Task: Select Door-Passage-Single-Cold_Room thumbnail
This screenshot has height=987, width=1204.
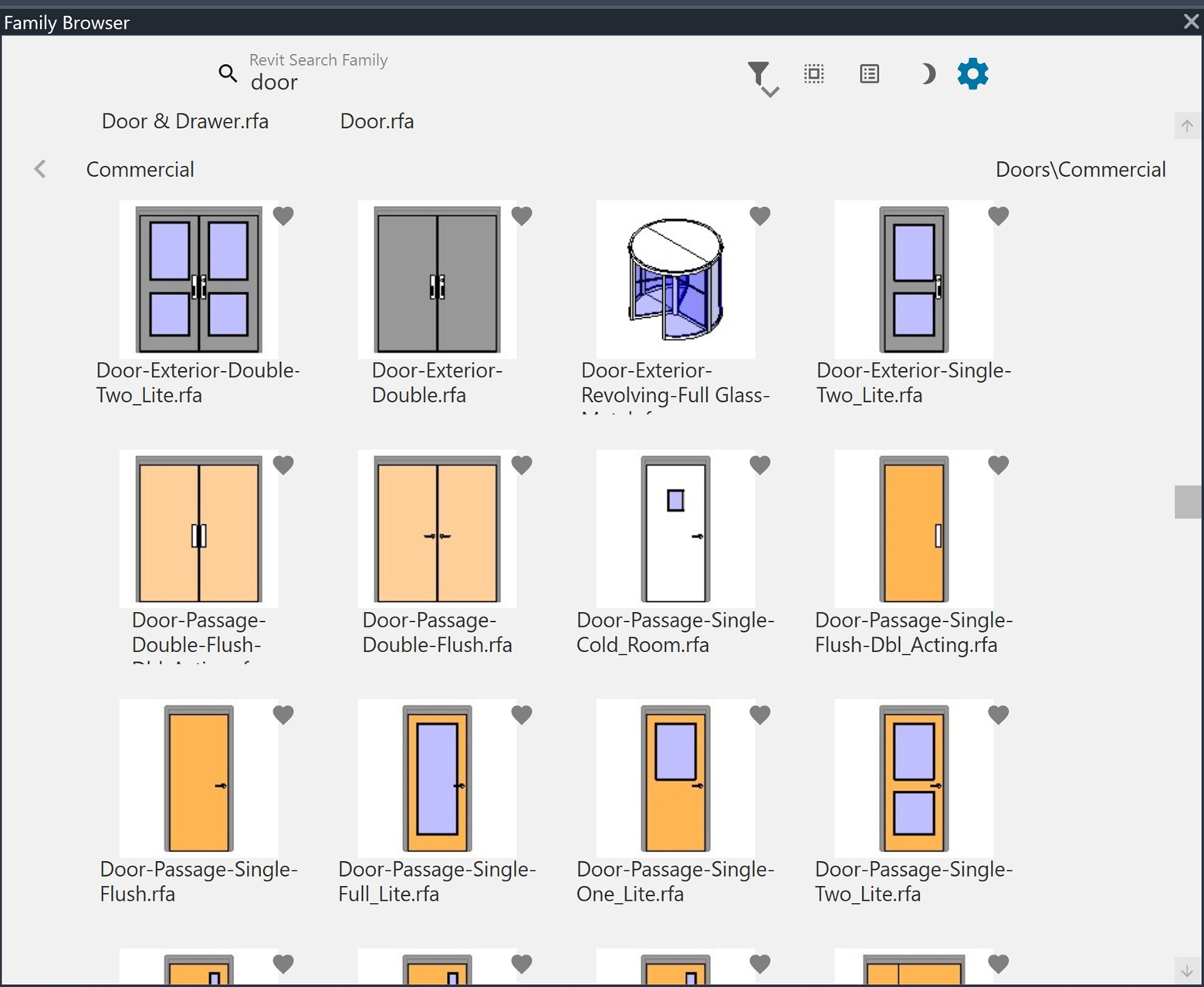Action: pyautogui.click(x=676, y=529)
